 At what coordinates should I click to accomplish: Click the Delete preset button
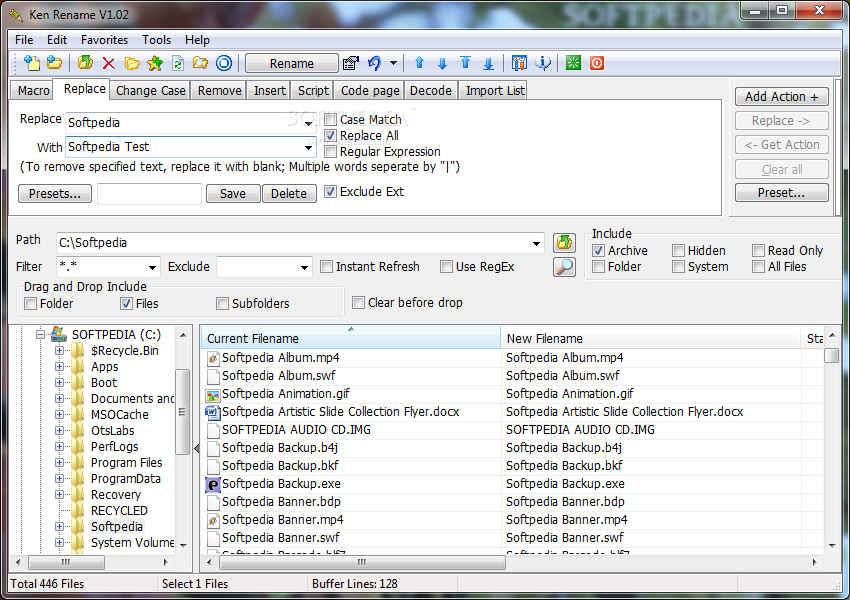coord(289,193)
